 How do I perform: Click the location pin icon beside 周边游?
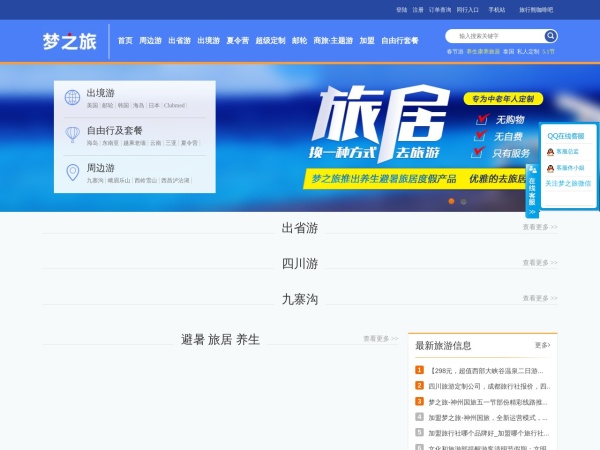(72, 172)
